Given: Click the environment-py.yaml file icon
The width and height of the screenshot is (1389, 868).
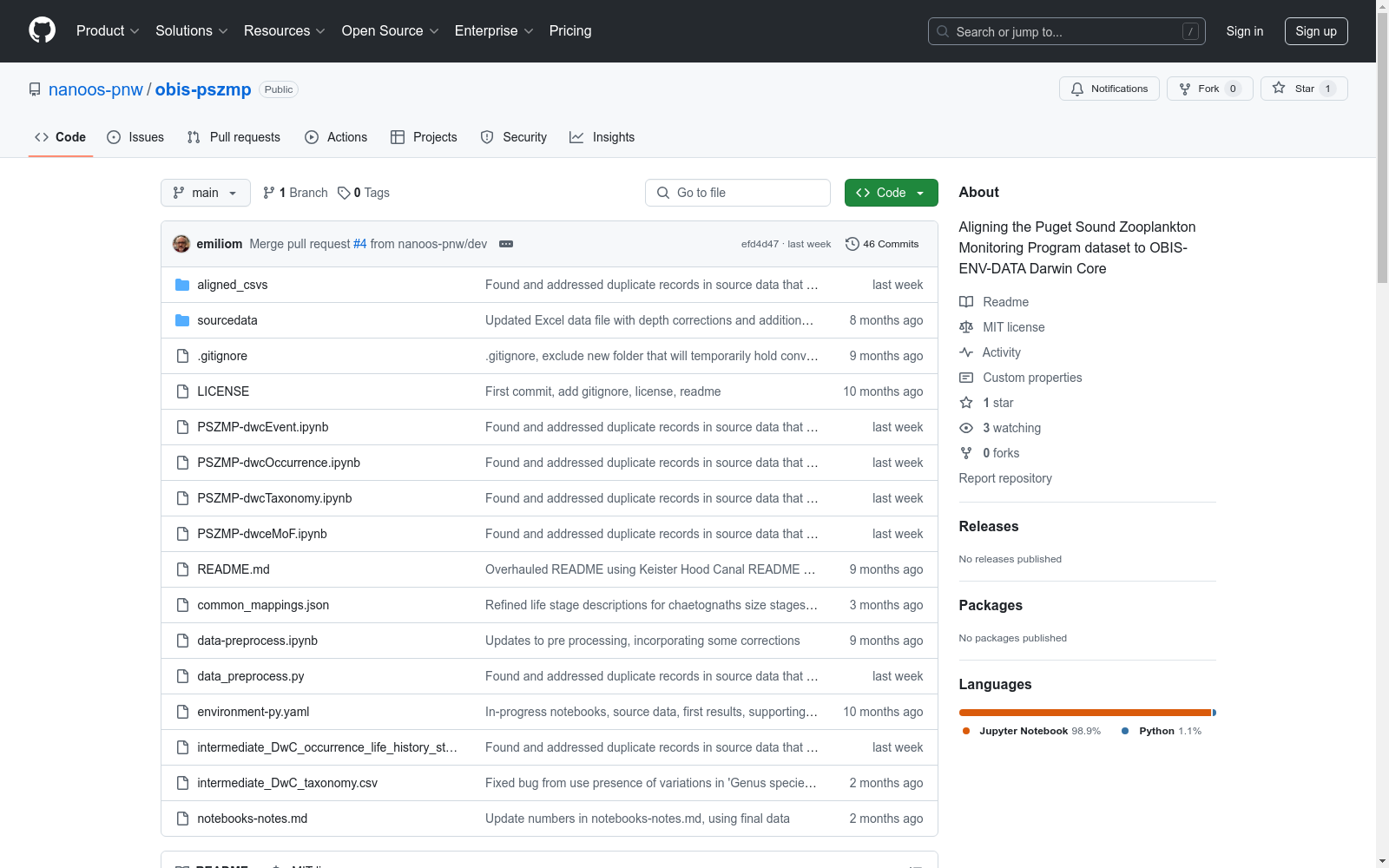Looking at the screenshot, I should [x=182, y=712].
